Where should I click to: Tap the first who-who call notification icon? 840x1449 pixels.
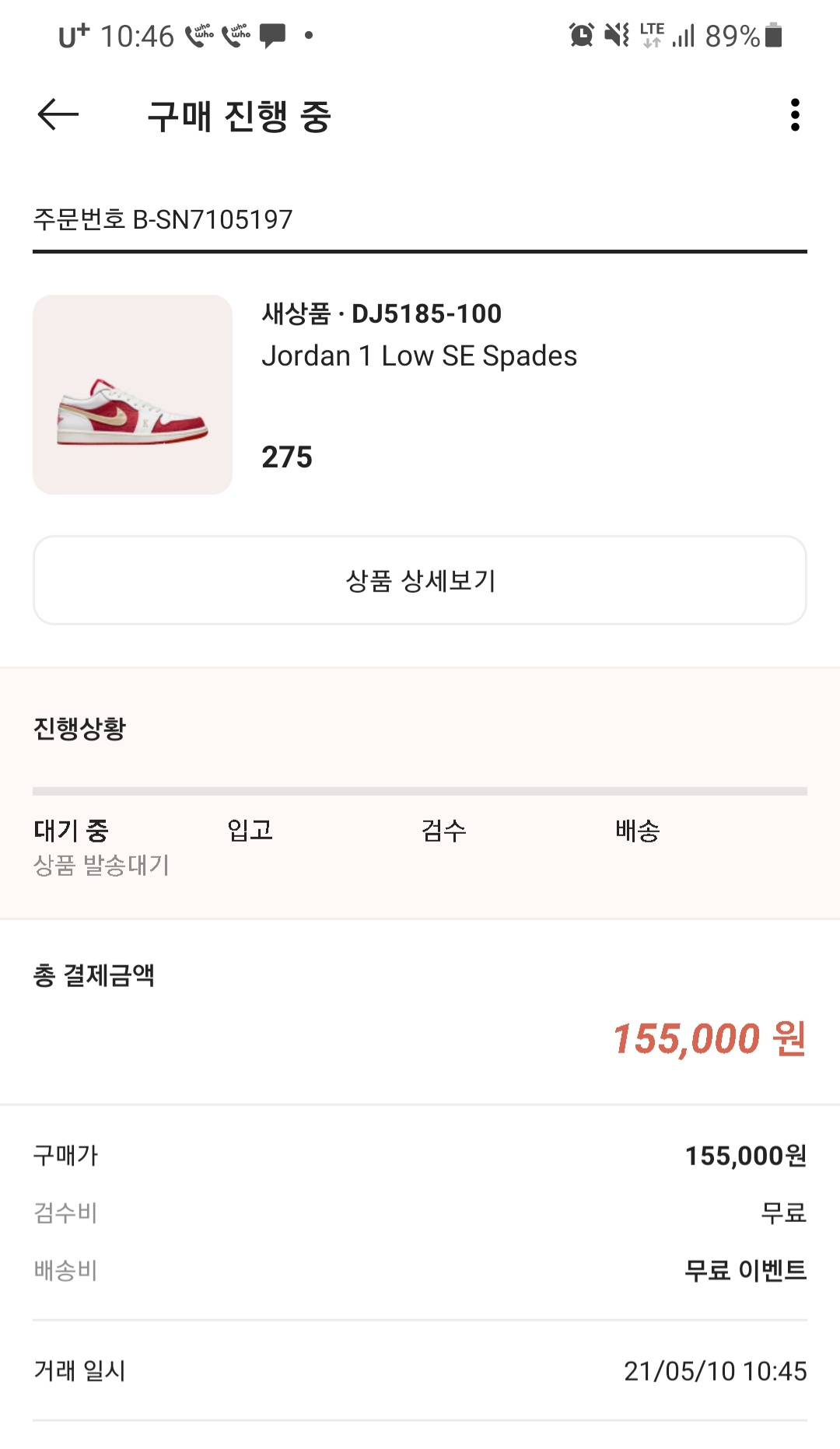(199, 35)
